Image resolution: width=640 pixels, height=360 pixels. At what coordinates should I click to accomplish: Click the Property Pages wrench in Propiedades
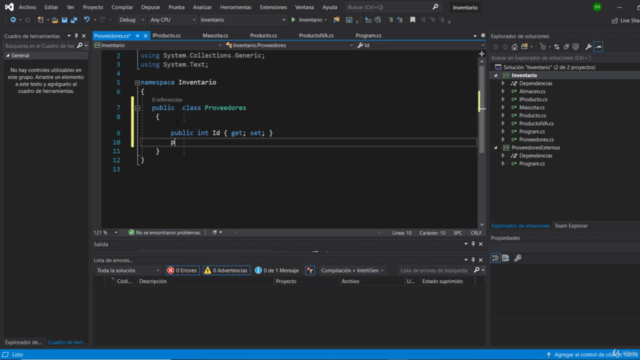pyautogui.click(x=518, y=258)
